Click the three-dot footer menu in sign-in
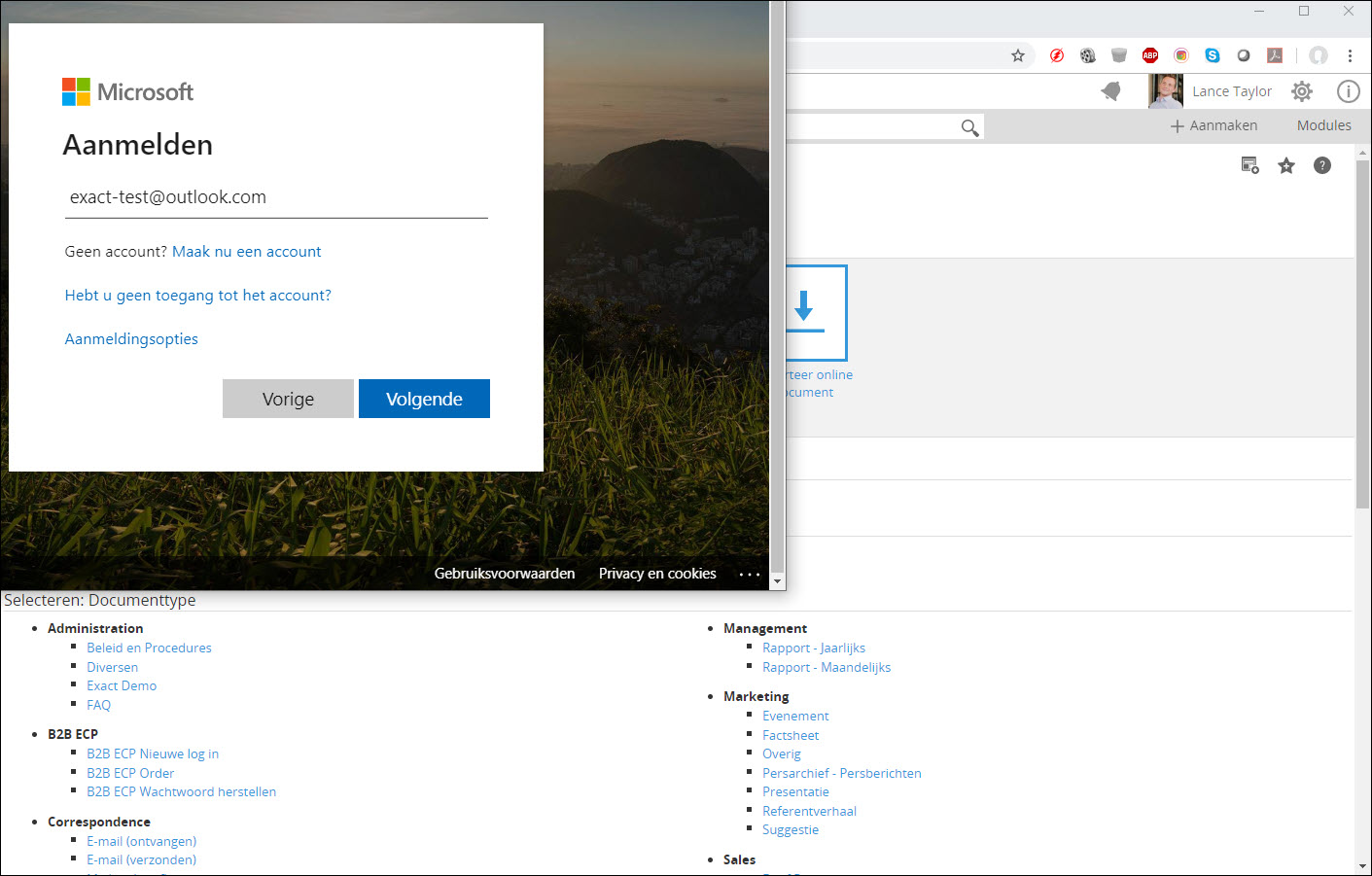 tap(749, 575)
